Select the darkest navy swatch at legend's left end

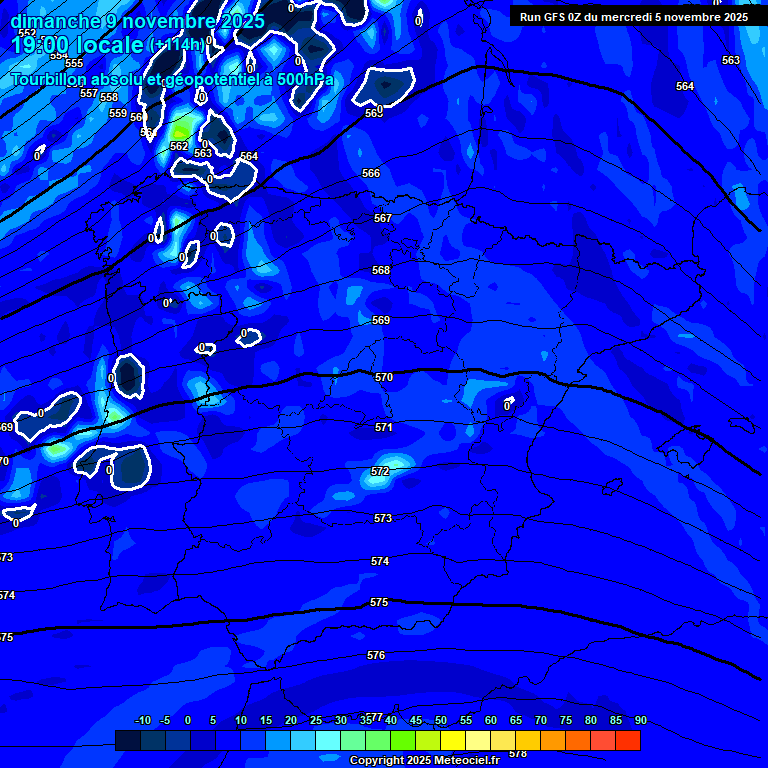[127, 741]
